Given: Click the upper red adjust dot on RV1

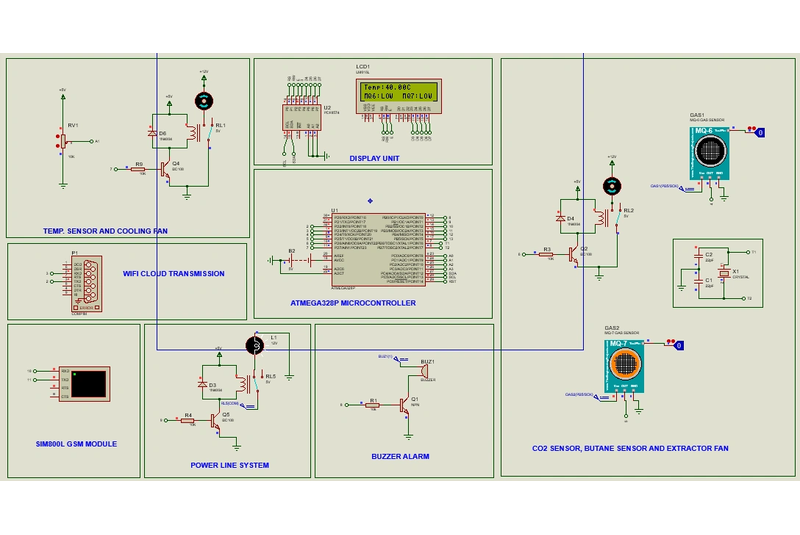Looking at the screenshot, I should pos(57,137).
